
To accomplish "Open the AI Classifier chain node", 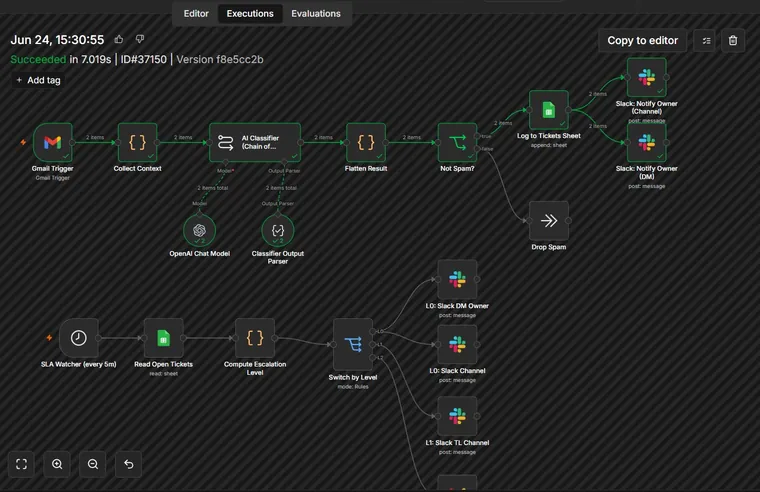I will pyautogui.click(x=255, y=143).
